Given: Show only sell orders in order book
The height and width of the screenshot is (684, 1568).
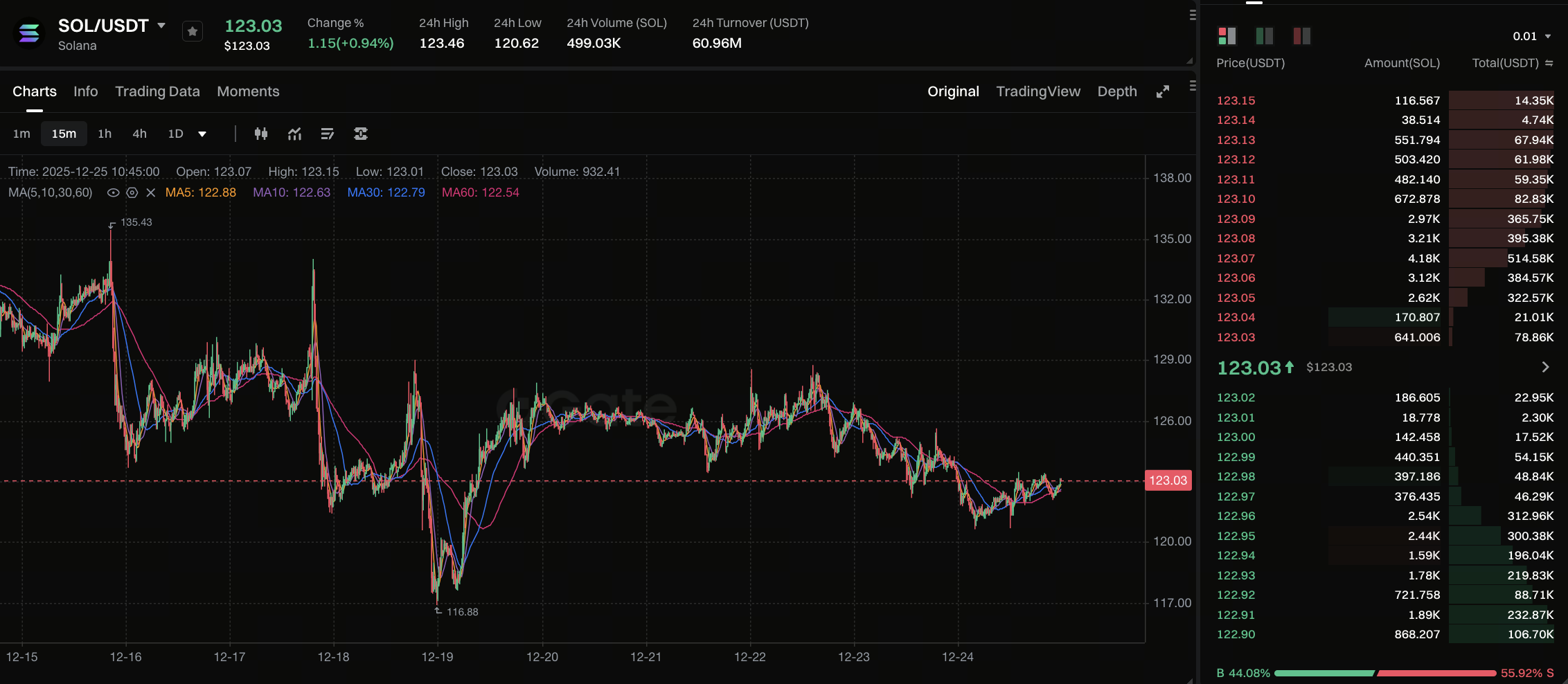Looking at the screenshot, I should point(1302,35).
